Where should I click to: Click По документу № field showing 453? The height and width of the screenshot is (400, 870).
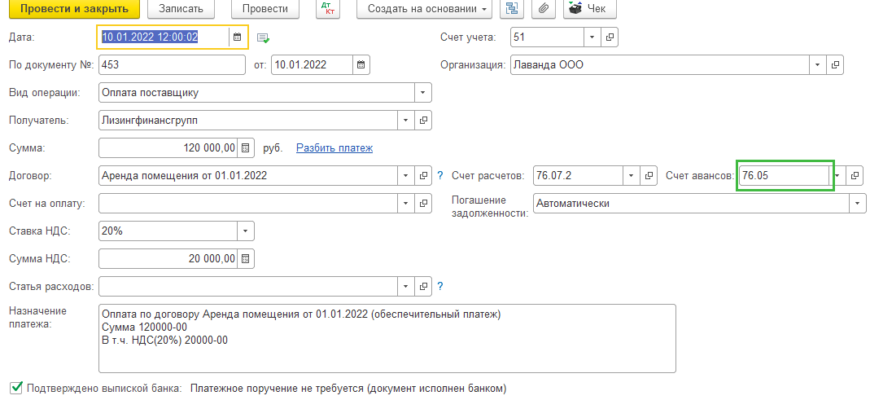(x=171, y=65)
